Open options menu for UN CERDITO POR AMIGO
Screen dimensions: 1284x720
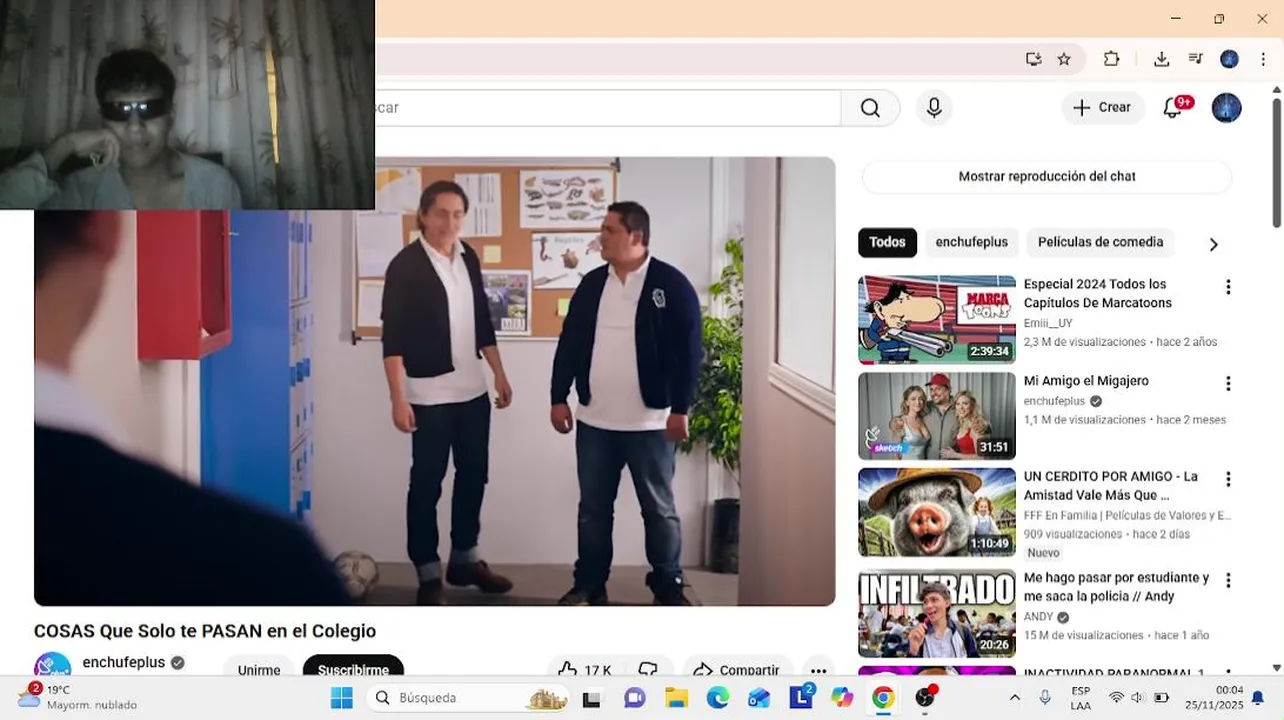click(1228, 479)
